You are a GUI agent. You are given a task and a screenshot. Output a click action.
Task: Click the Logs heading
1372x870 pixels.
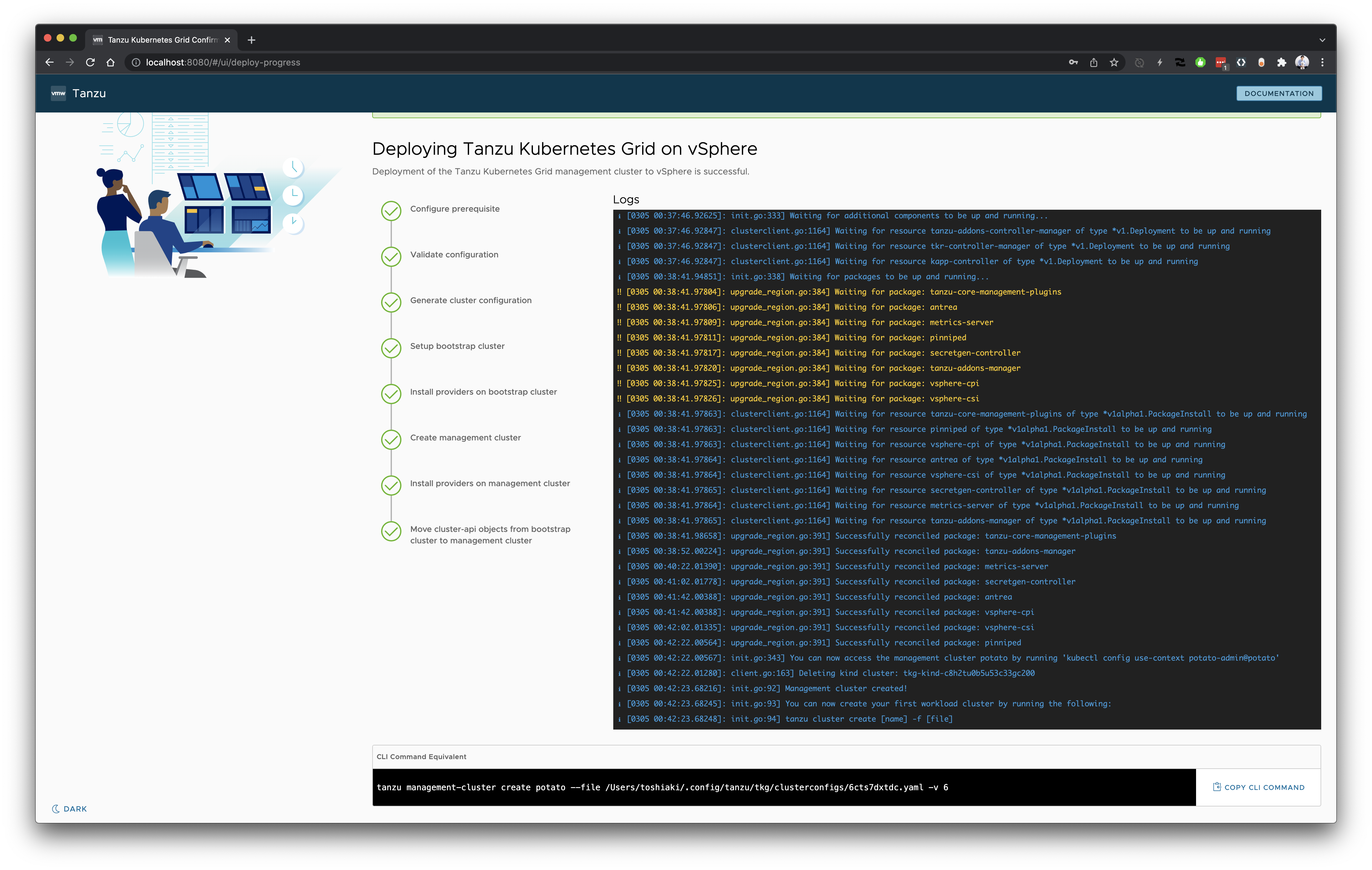626,200
